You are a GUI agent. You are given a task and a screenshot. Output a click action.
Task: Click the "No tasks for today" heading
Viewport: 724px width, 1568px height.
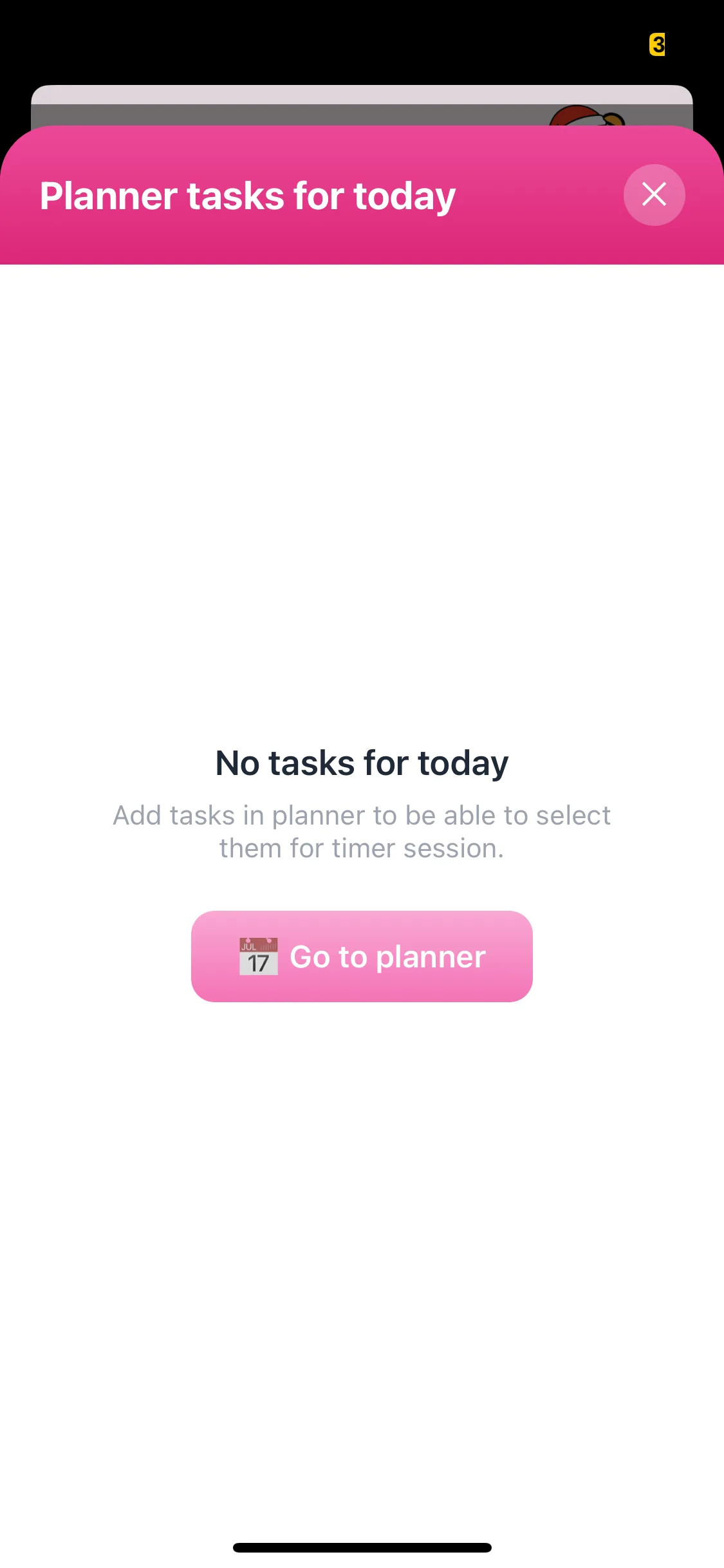point(362,763)
